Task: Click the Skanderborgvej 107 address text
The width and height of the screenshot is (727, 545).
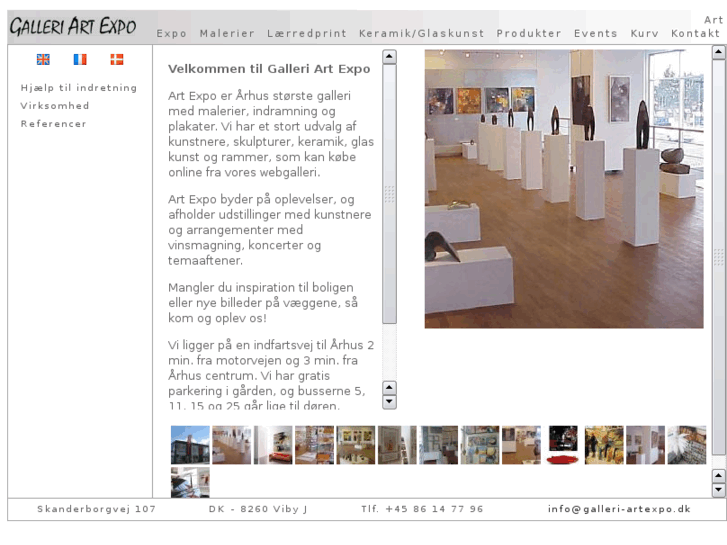Action: click(96, 509)
